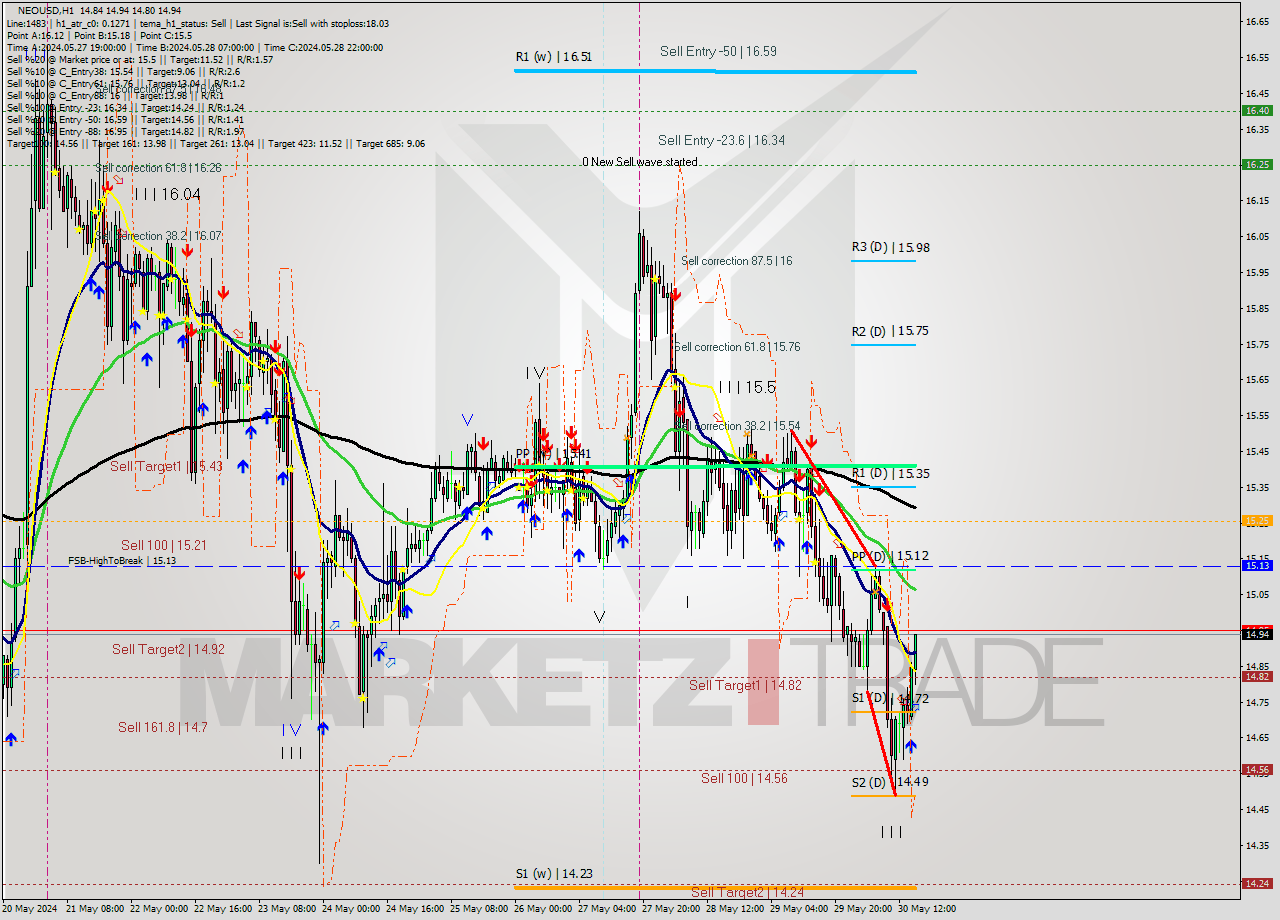Click '23 May 08:00' on the time axis
Image resolution: width=1280 pixels, height=920 pixels.
click(x=287, y=909)
